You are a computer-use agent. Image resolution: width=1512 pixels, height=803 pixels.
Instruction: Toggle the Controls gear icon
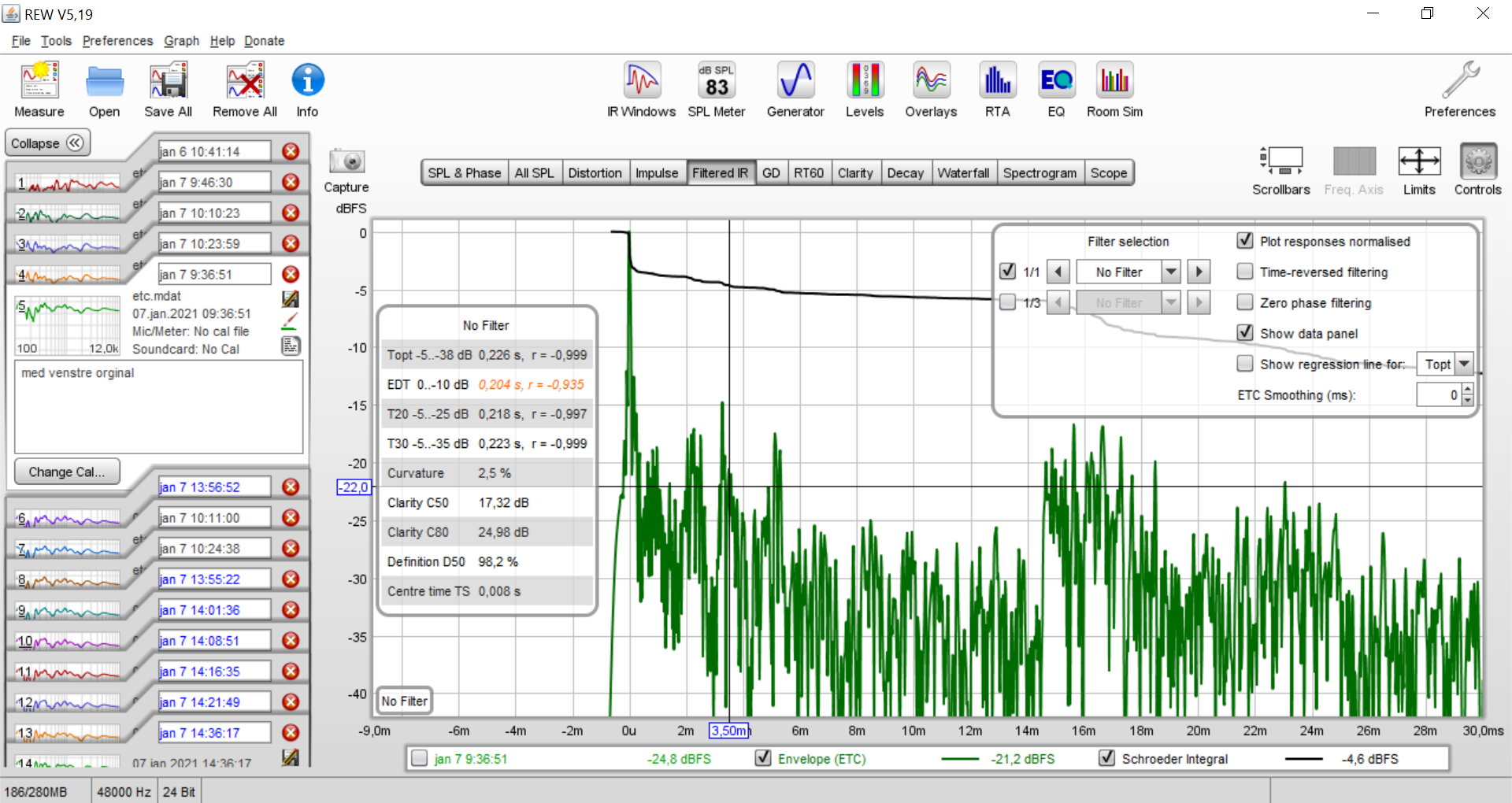pos(1478,161)
